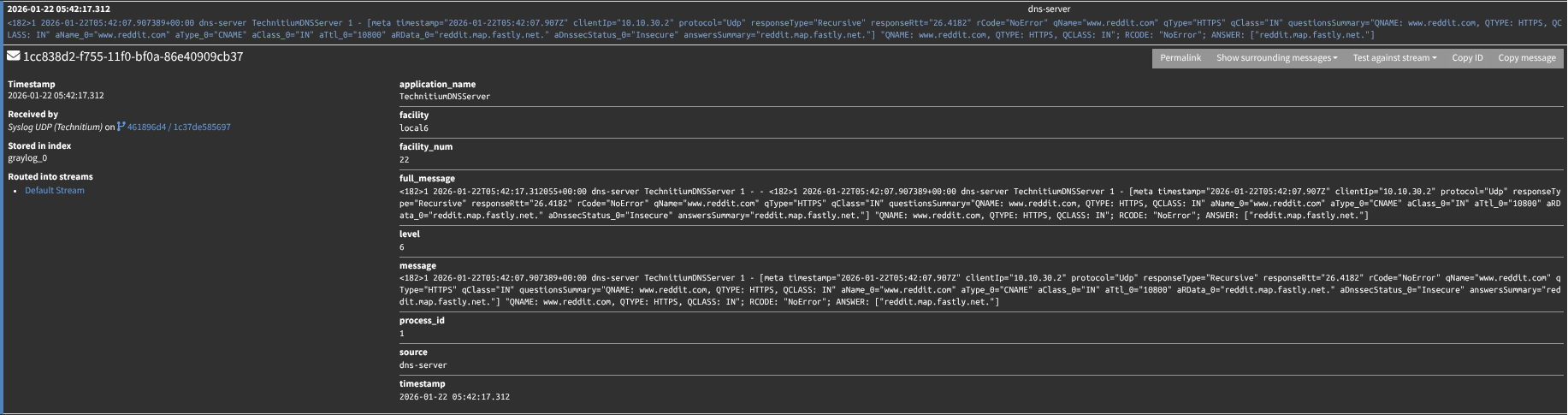Click message ID 1cc838d2-f755-11f0-bf0a-86e40909cb37 title

(x=133, y=56)
